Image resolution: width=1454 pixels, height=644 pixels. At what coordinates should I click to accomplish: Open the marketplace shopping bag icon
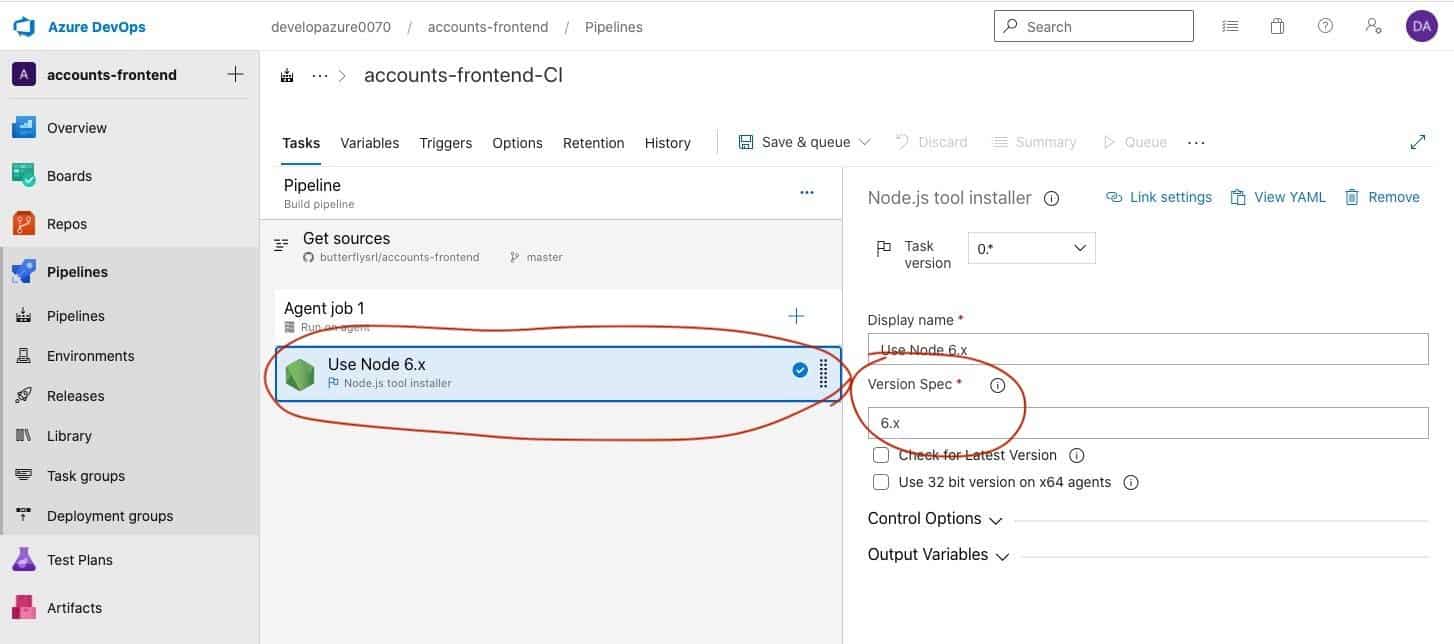(x=1277, y=27)
